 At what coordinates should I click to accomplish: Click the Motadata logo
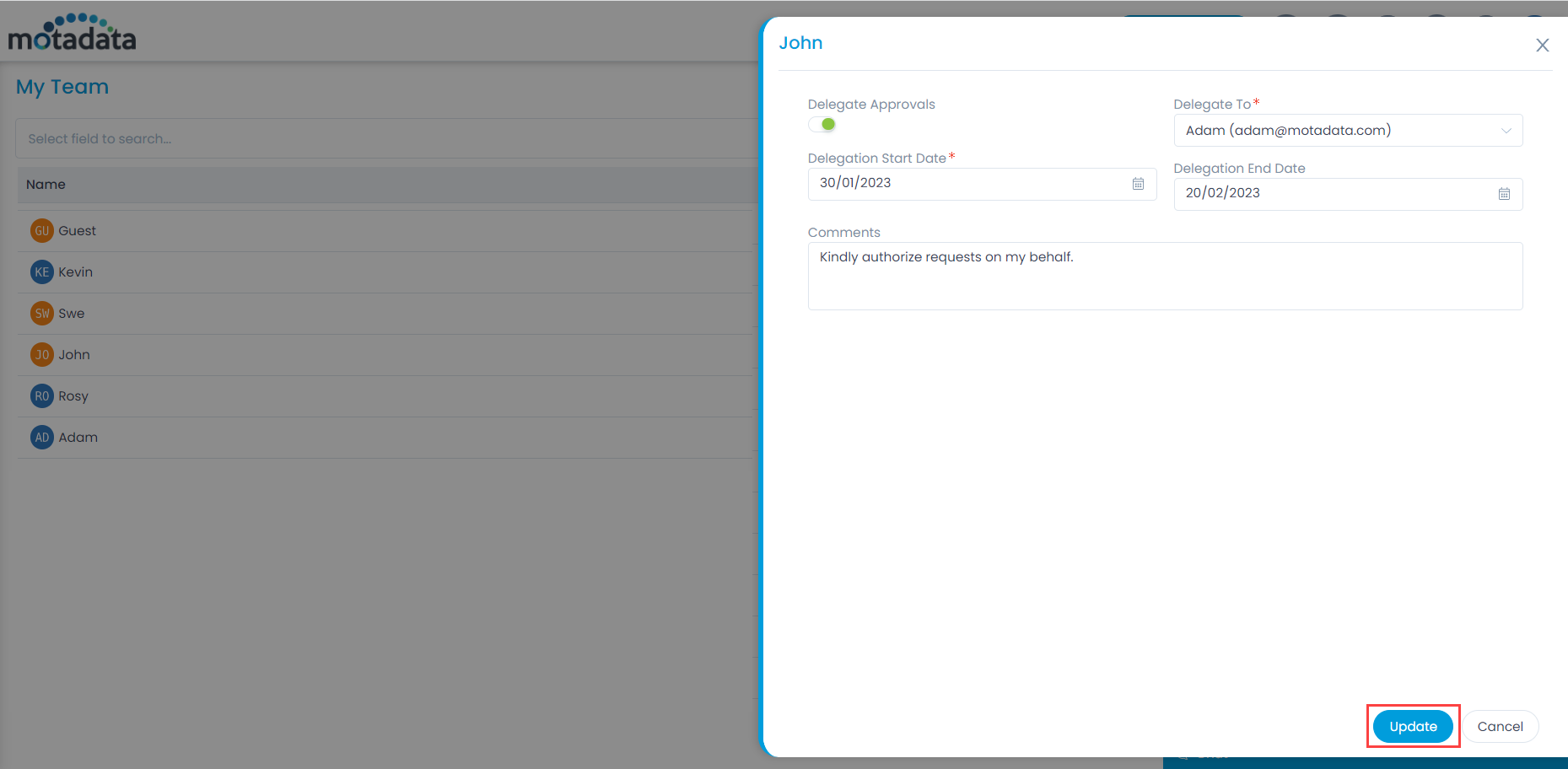(72, 34)
